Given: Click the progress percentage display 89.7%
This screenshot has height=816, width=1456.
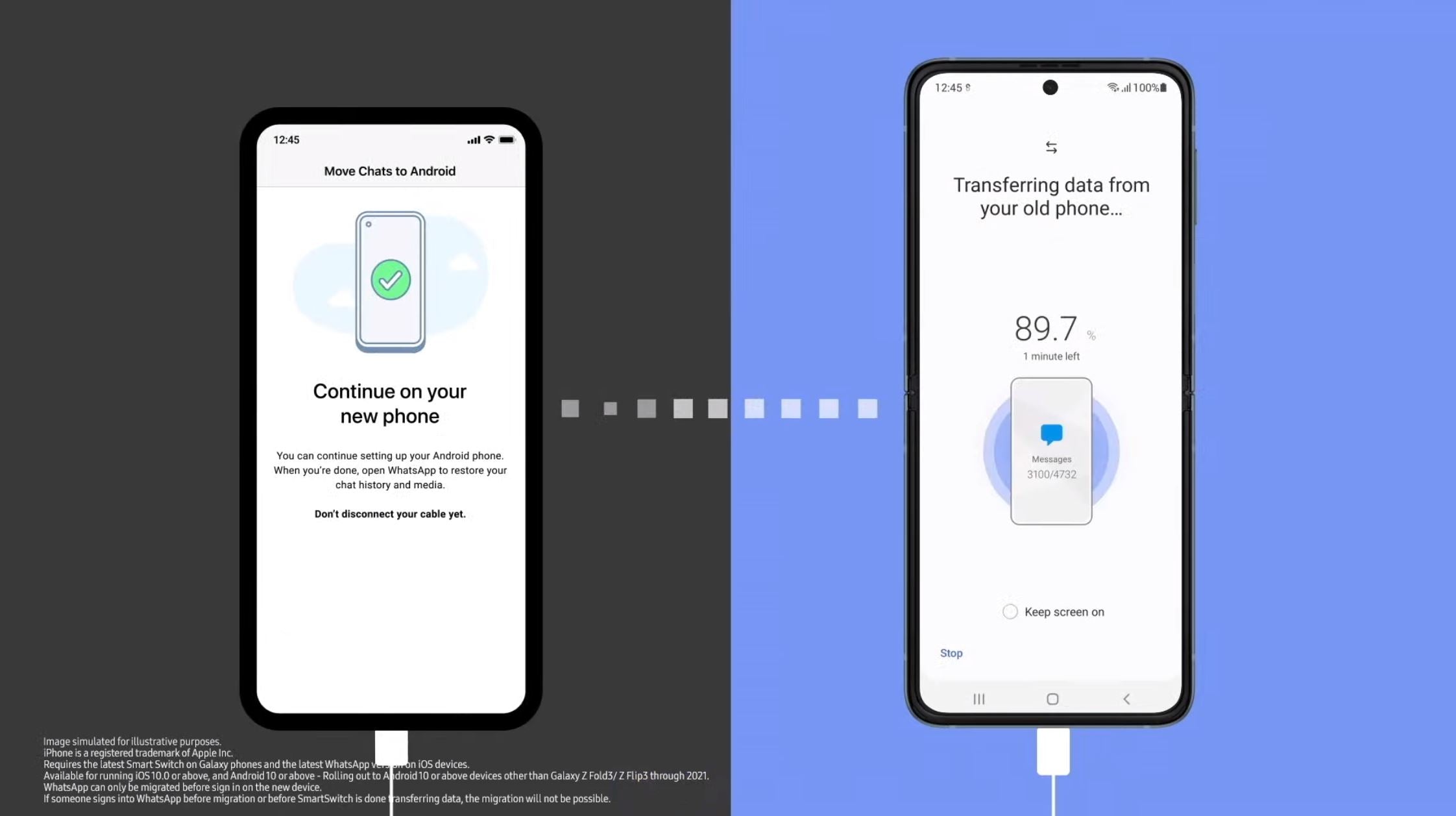Looking at the screenshot, I should (1051, 327).
